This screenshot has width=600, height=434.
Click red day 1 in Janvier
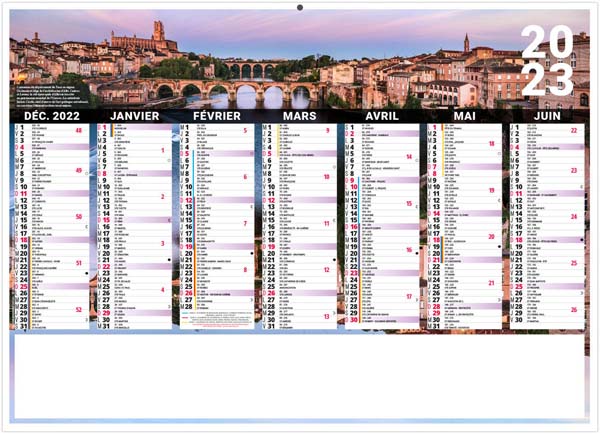tap(104, 127)
